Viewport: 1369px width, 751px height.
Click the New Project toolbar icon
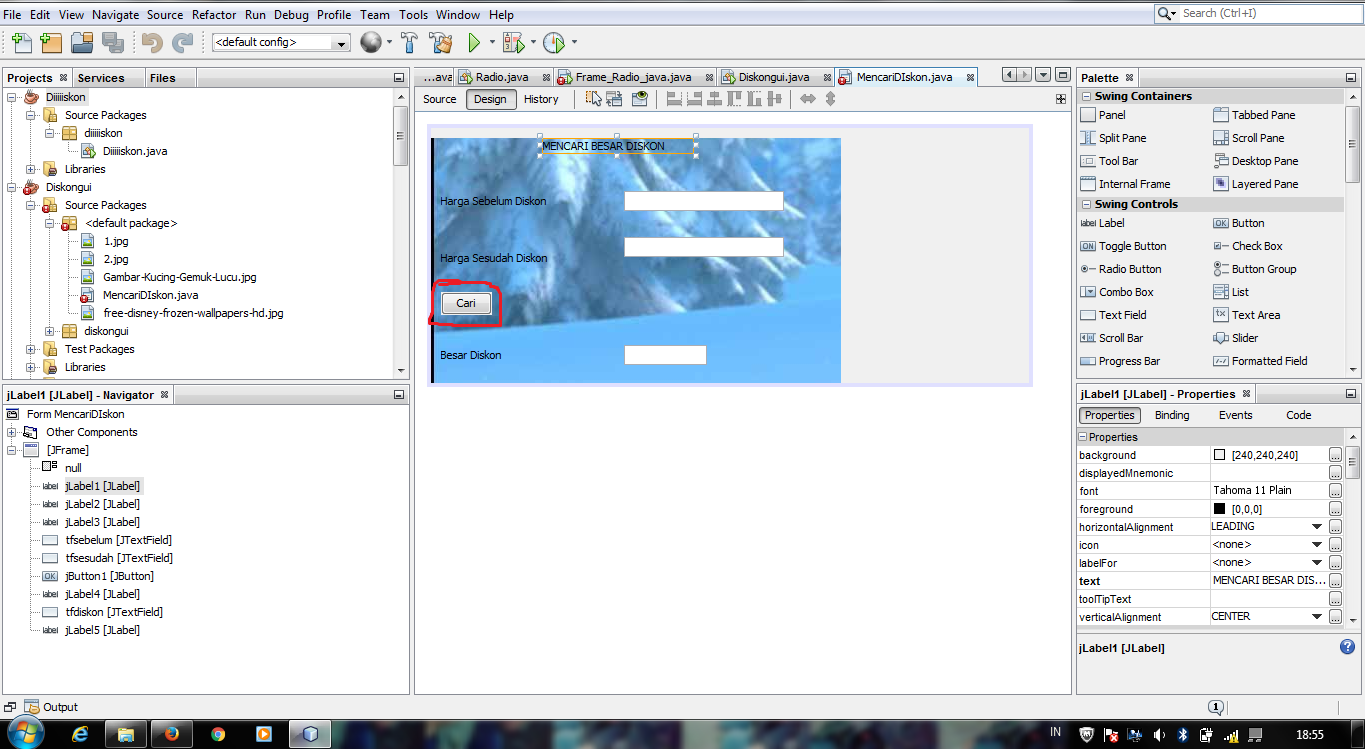(x=51, y=42)
